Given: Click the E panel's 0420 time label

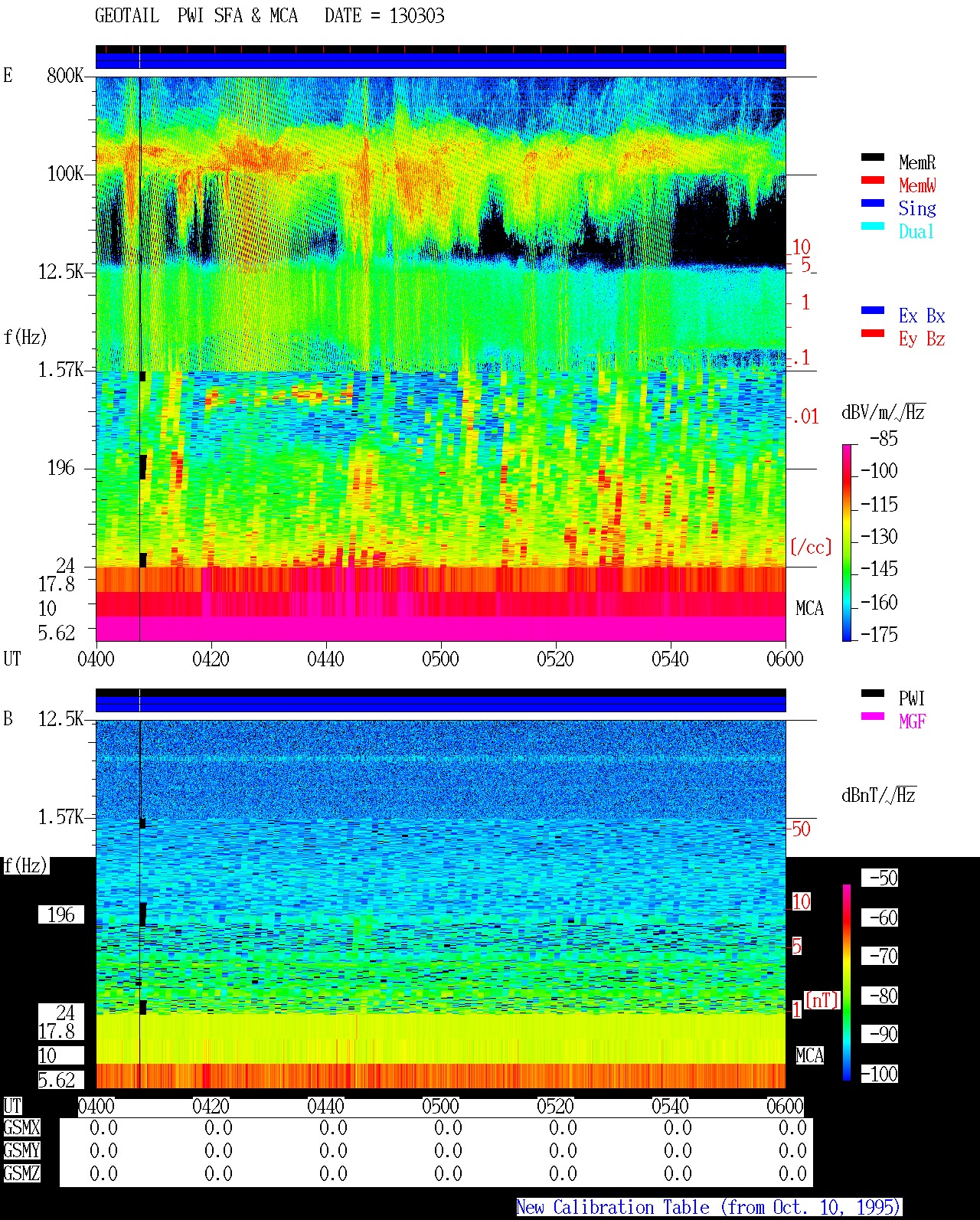Looking at the screenshot, I should 211,659.
